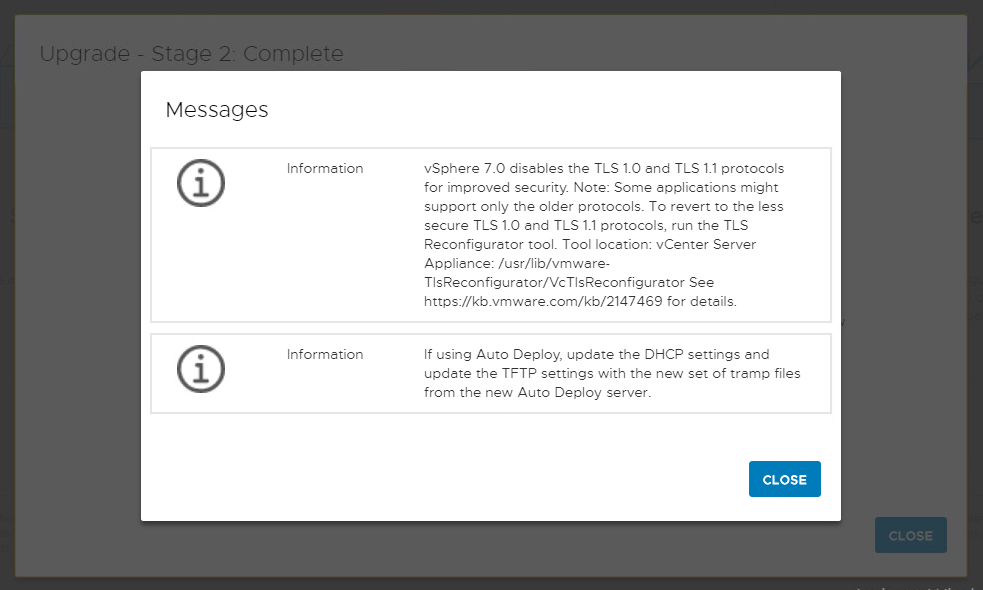Click the dimmed CLOSE button behind the dialog
Viewport: 983px width, 590px height.
click(x=910, y=535)
